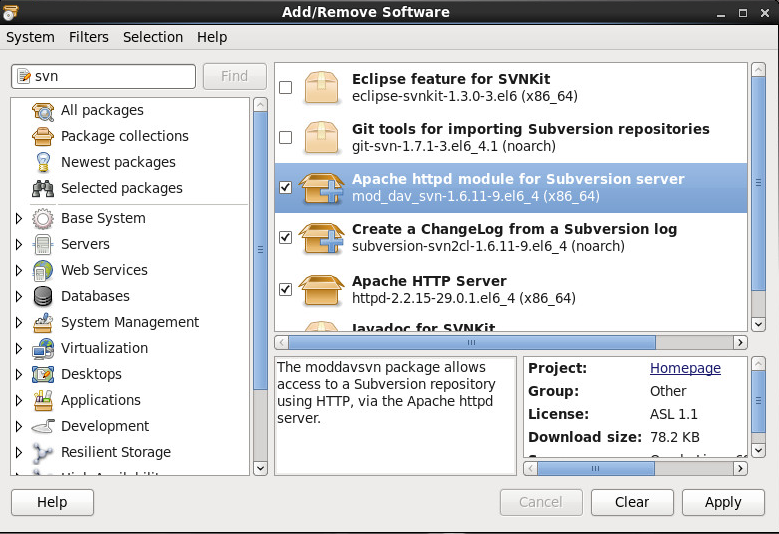This screenshot has height=534, width=779.
Task: Open the Help menu in menu bar
Action: pyautogui.click(x=212, y=37)
